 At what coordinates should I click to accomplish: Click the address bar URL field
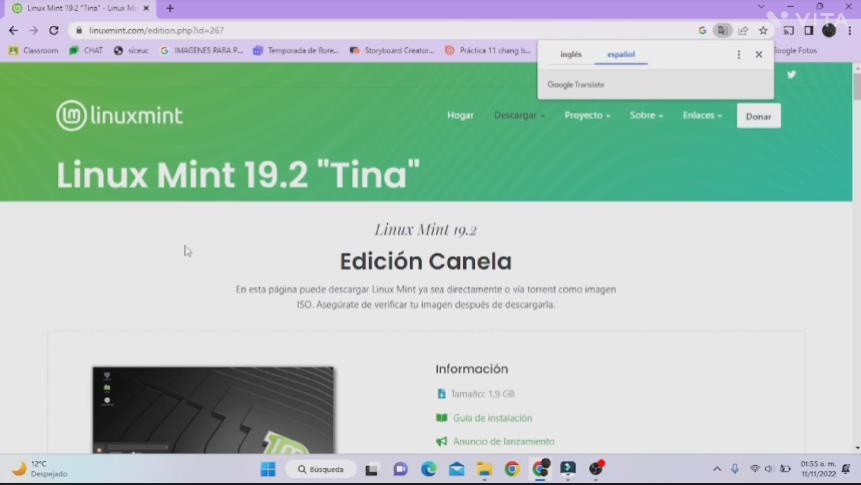(384, 31)
